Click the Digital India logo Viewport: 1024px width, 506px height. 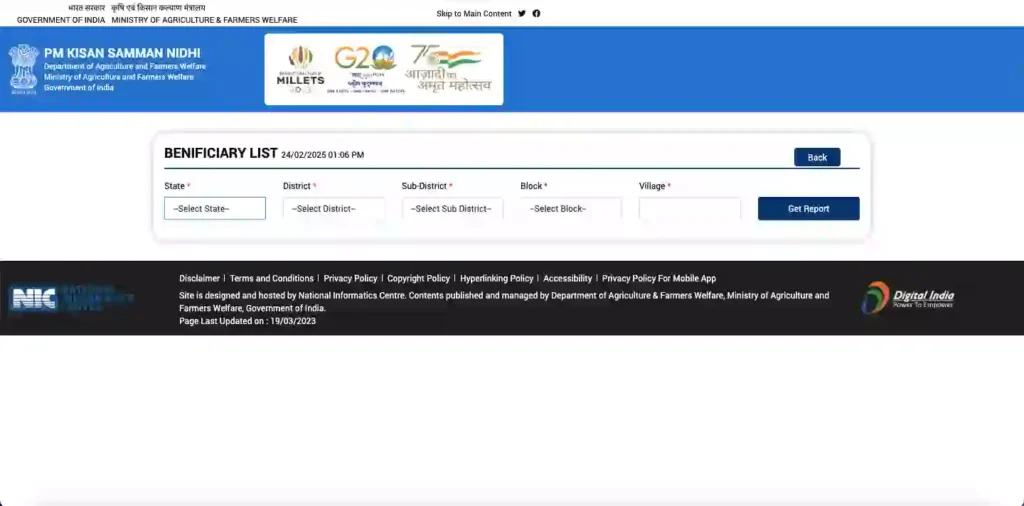coord(907,298)
